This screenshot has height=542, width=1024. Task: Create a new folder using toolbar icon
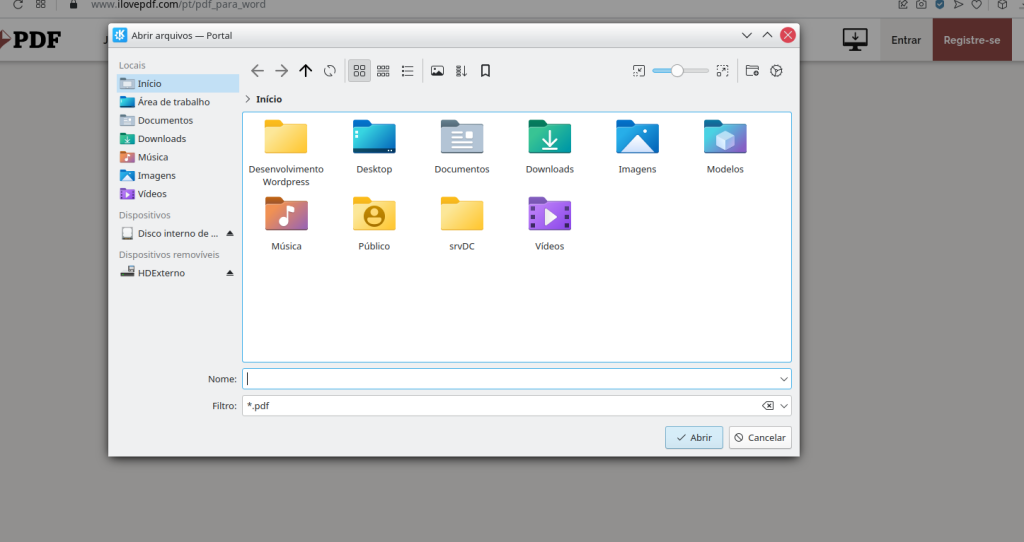752,71
